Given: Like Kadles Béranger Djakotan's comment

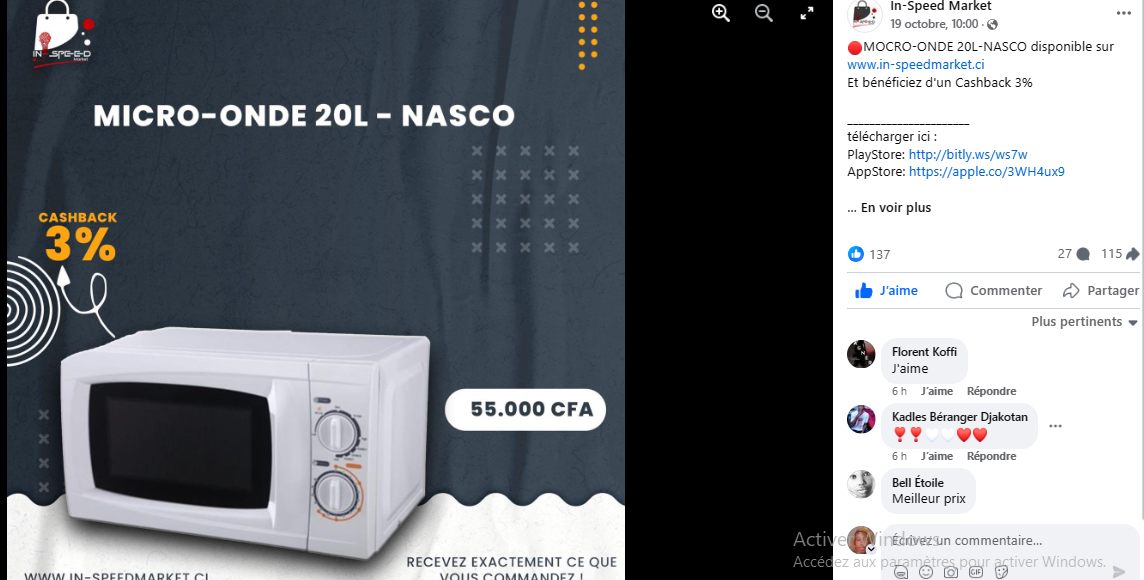Looking at the screenshot, I should 937,456.
